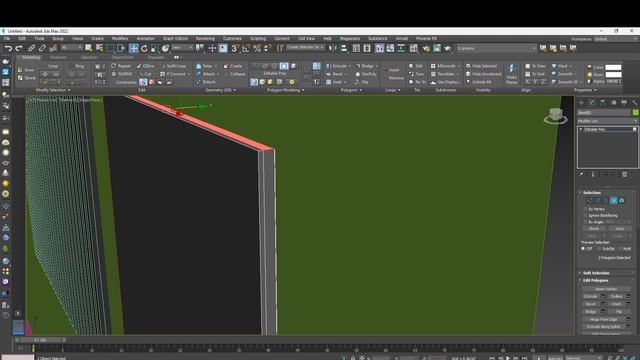Enable the Ignore Backfacing checkbox
640x360 pixels.
pyautogui.click(x=585, y=215)
